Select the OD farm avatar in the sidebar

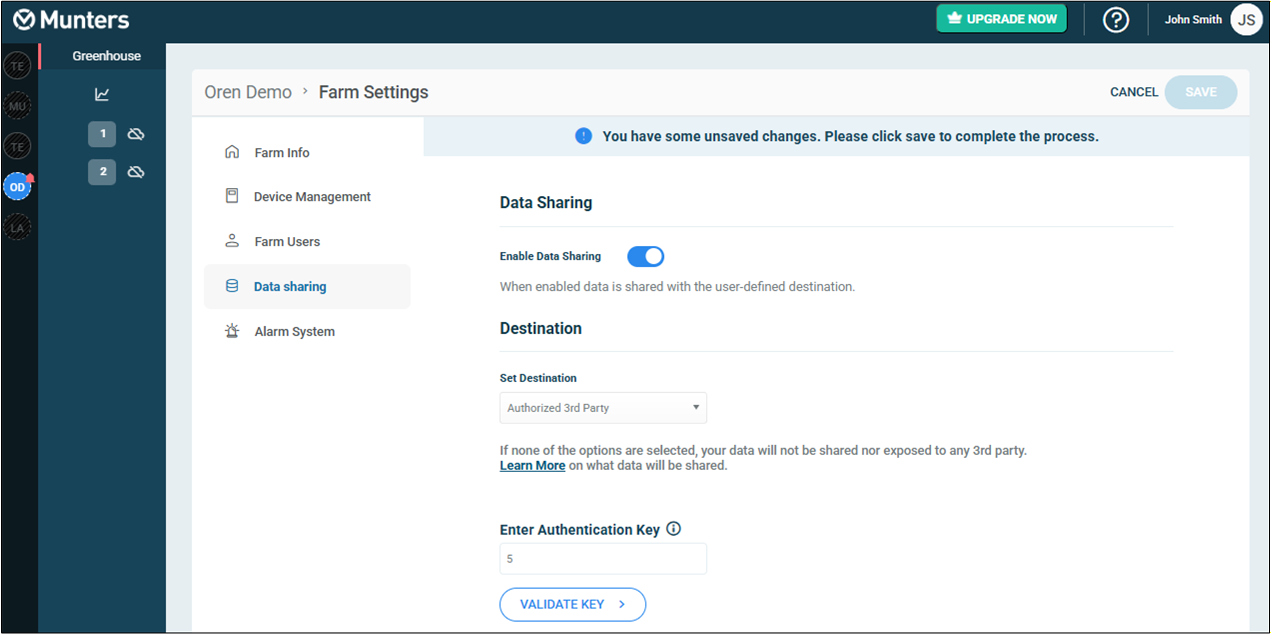[16, 186]
